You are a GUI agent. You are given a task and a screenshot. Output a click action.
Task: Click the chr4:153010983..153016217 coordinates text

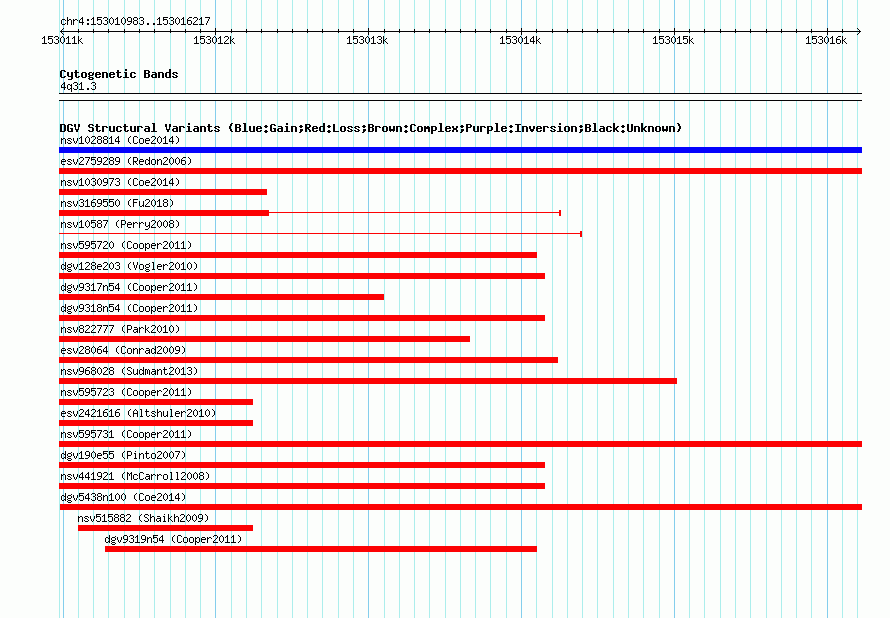click(x=135, y=21)
